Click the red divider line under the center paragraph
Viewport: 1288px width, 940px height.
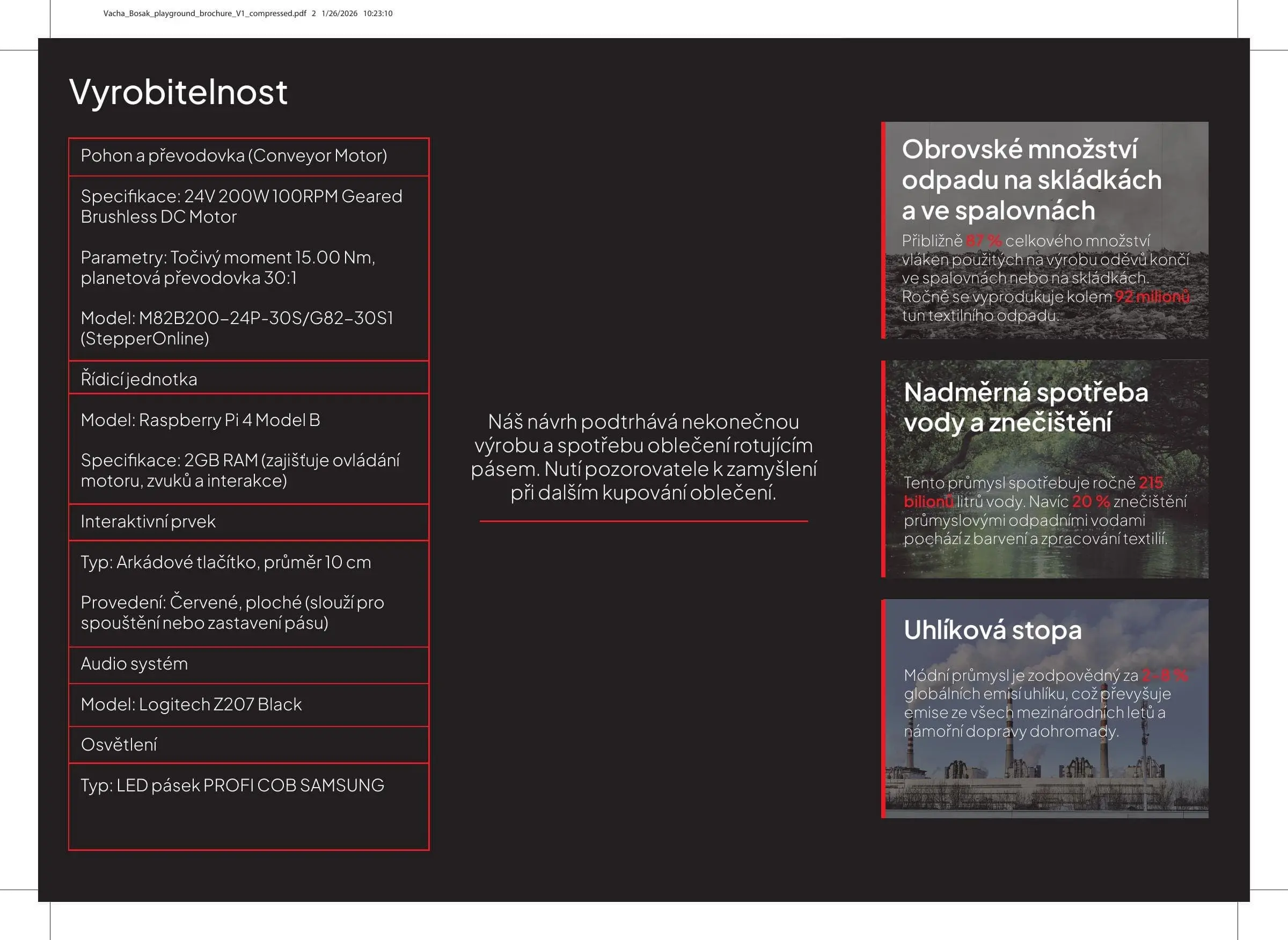643,520
